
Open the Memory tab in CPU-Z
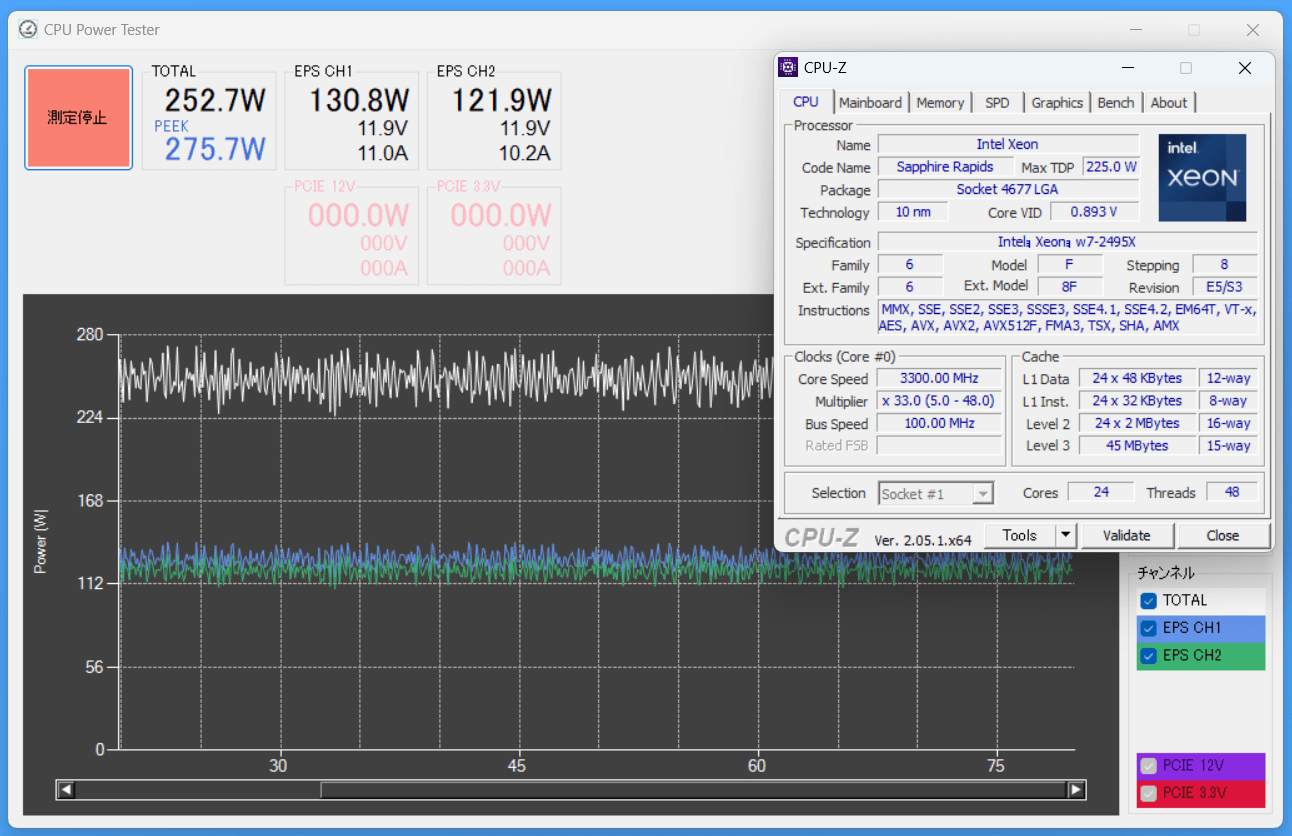click(x=940, y=103)
